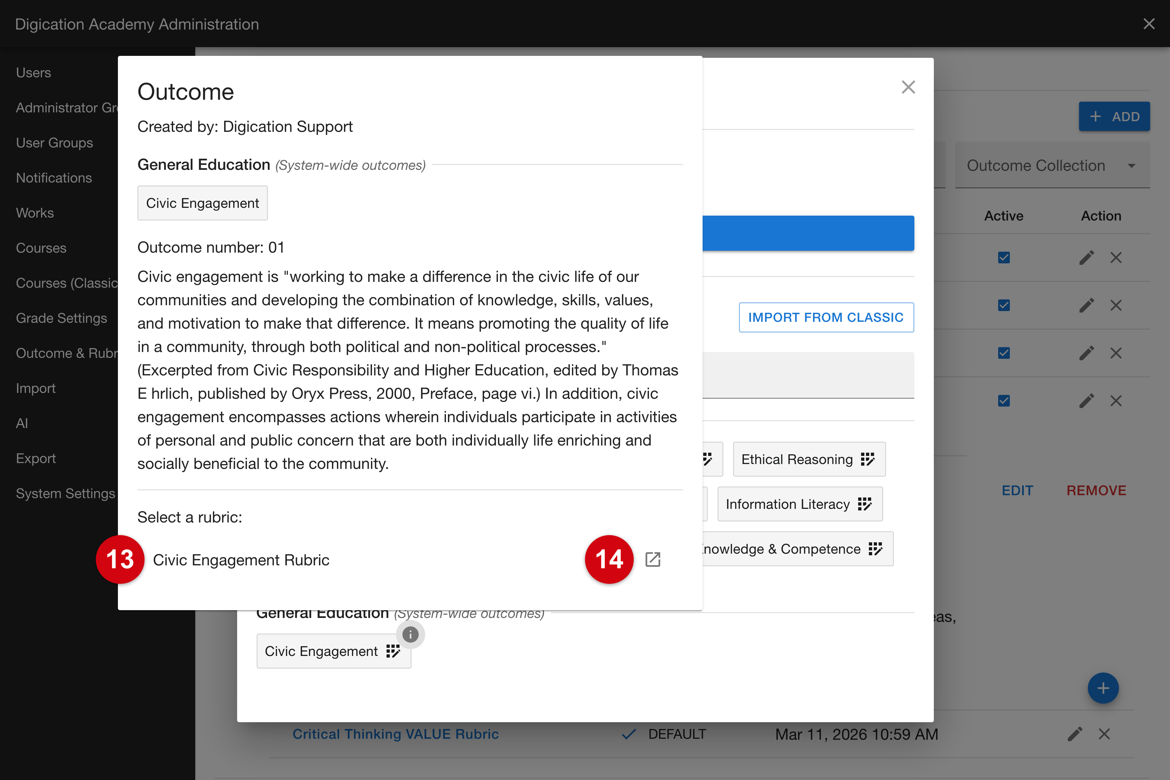
Task: Click Knowledge & Competence outcome chip
Action: [x=797, y=549]
